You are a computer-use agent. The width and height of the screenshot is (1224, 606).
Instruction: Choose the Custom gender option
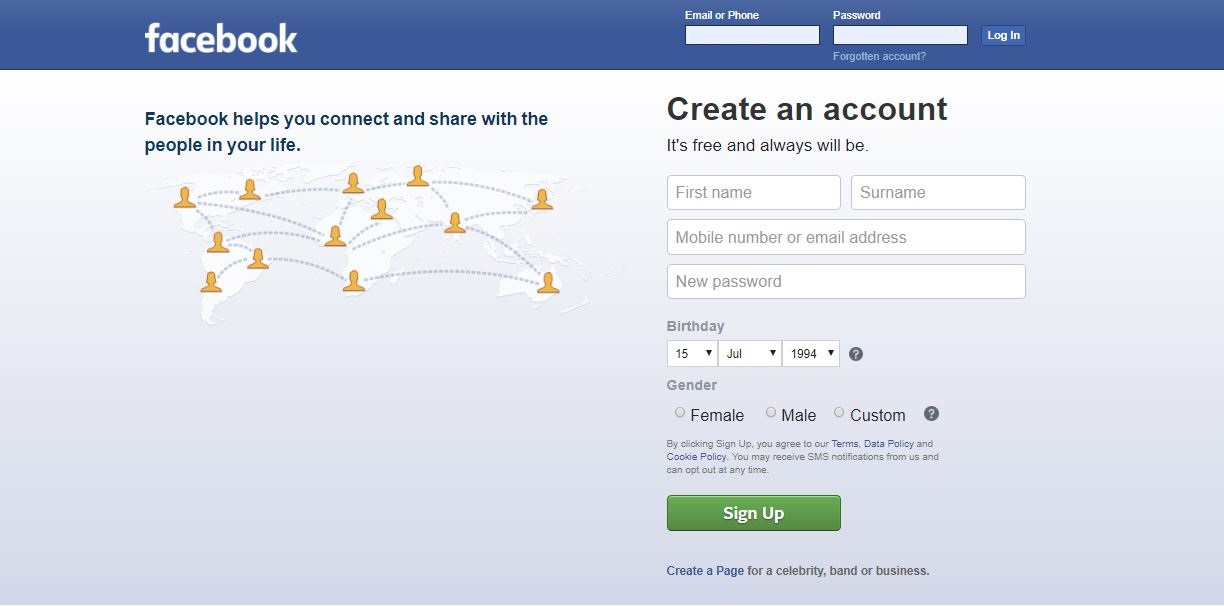839,412
